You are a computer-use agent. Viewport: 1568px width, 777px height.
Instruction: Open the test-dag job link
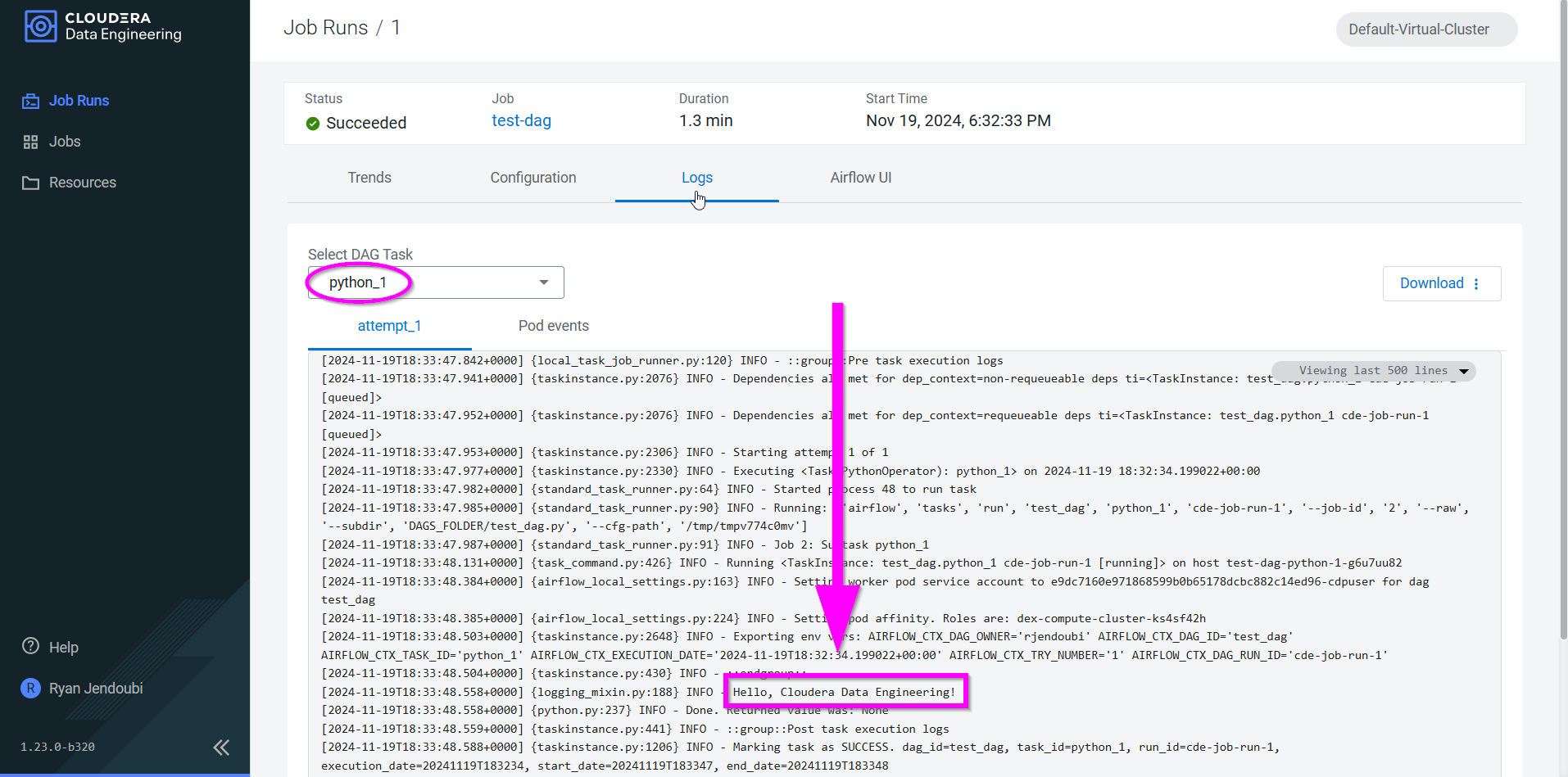[x=521, y=120]
